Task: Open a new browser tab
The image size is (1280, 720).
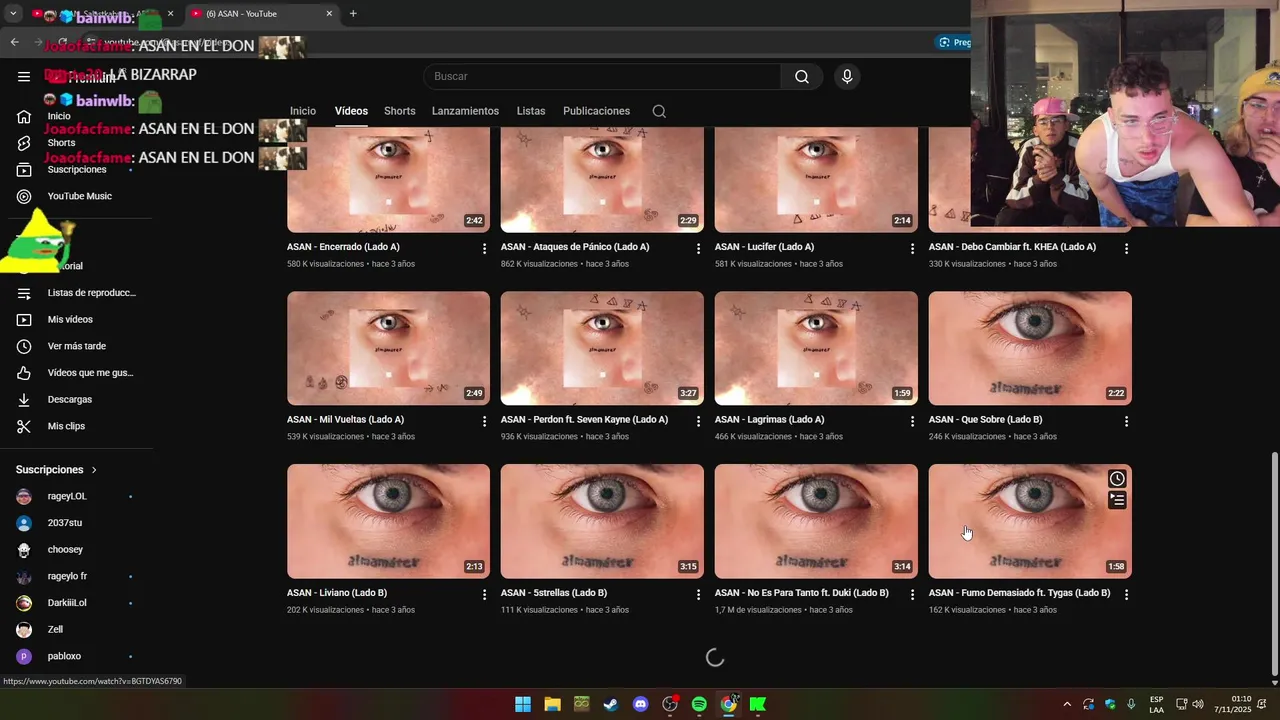Action: 353,14
